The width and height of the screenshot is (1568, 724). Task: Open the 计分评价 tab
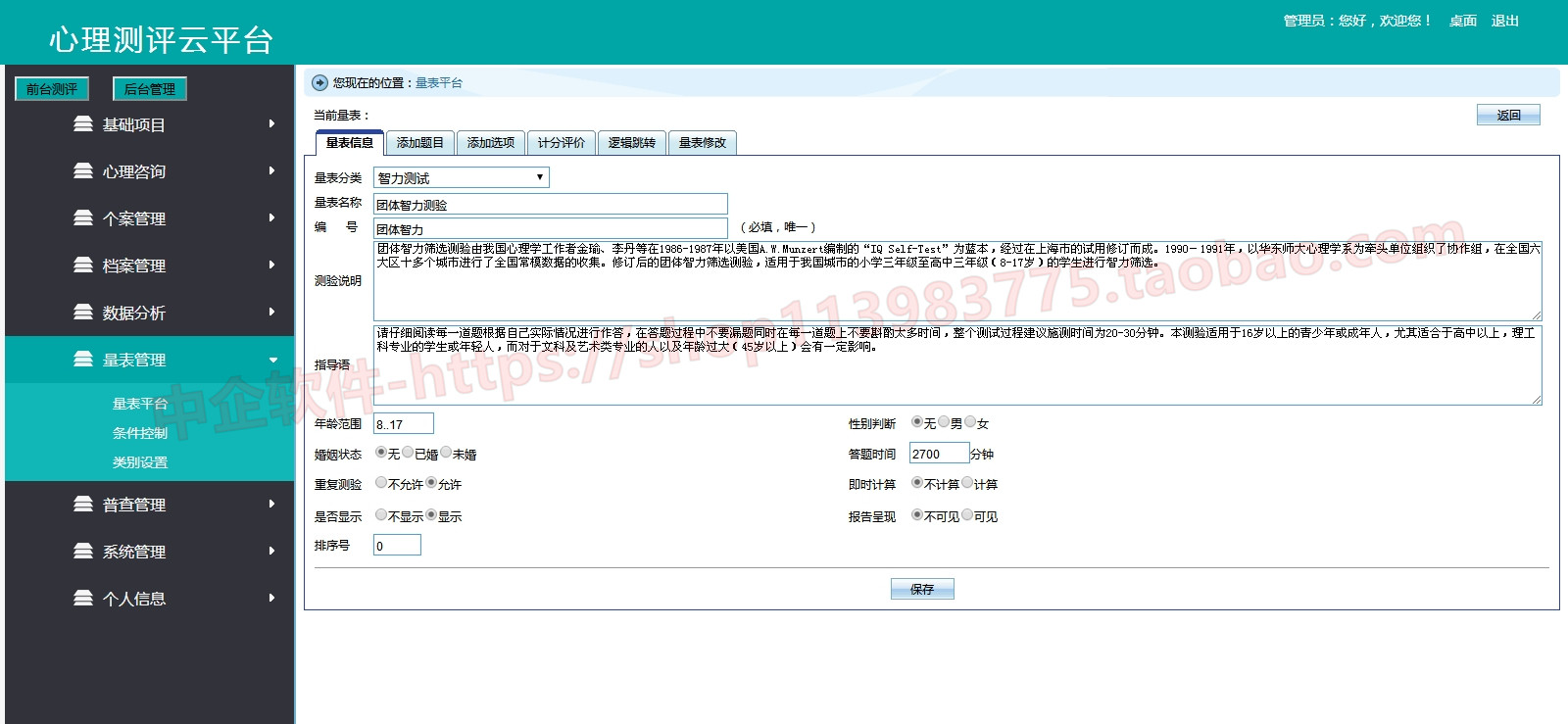point(562,143)
